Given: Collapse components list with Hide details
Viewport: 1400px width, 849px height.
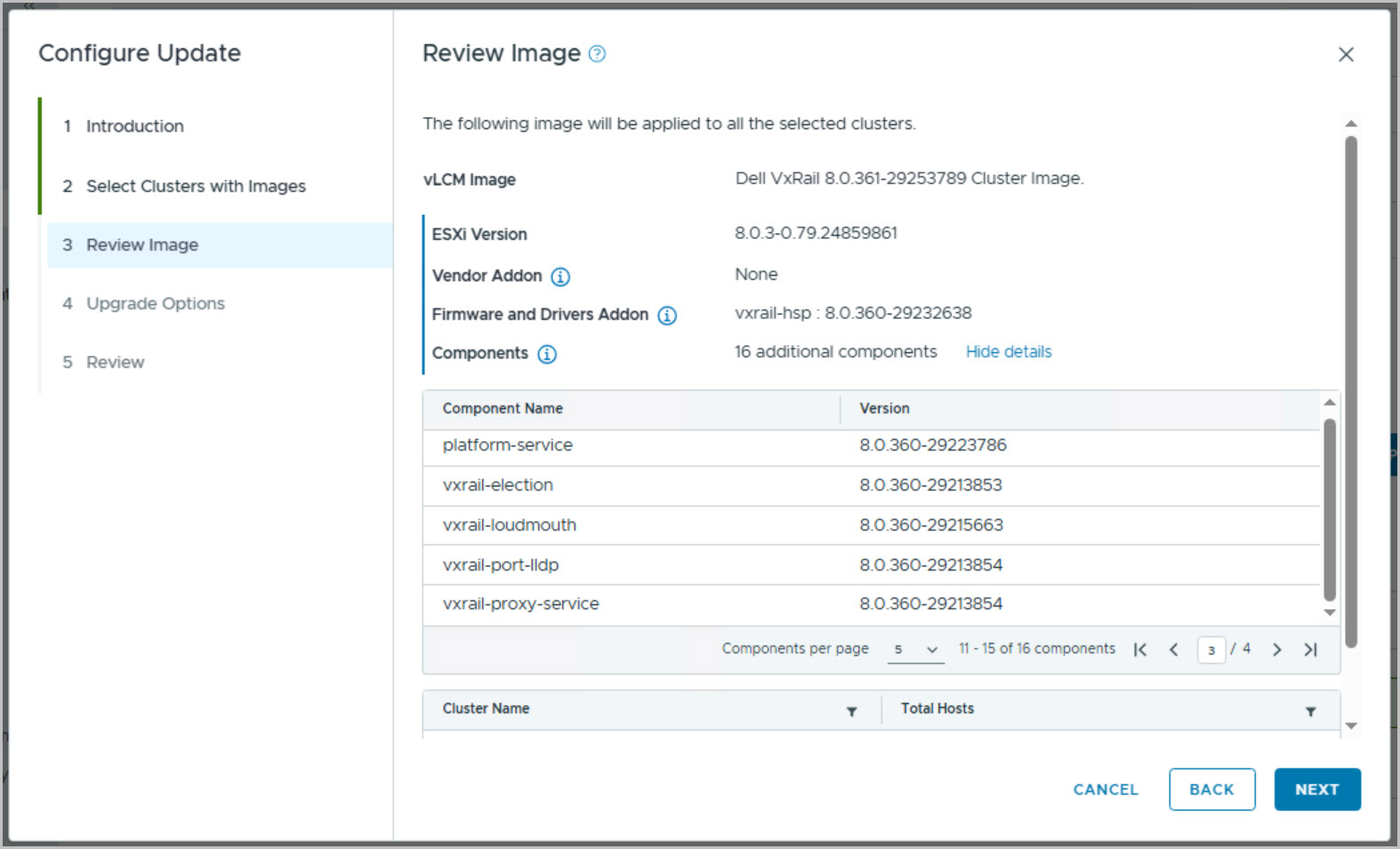Looking at the screenshot, I should click(1009, 352).
